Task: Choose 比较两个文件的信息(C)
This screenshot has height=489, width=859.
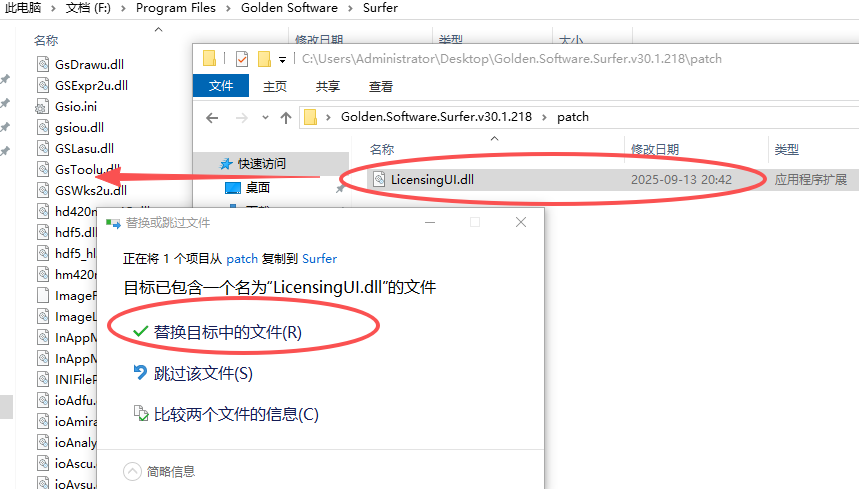Action: [x=236, y=415]
